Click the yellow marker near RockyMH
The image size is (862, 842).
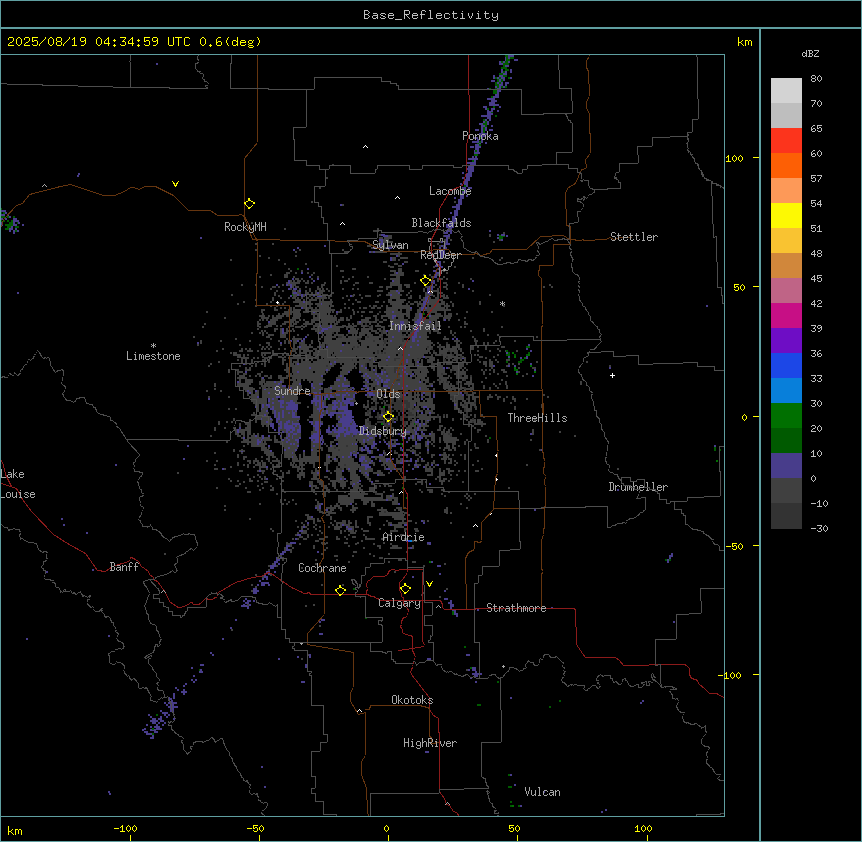(x=249, y=204)
